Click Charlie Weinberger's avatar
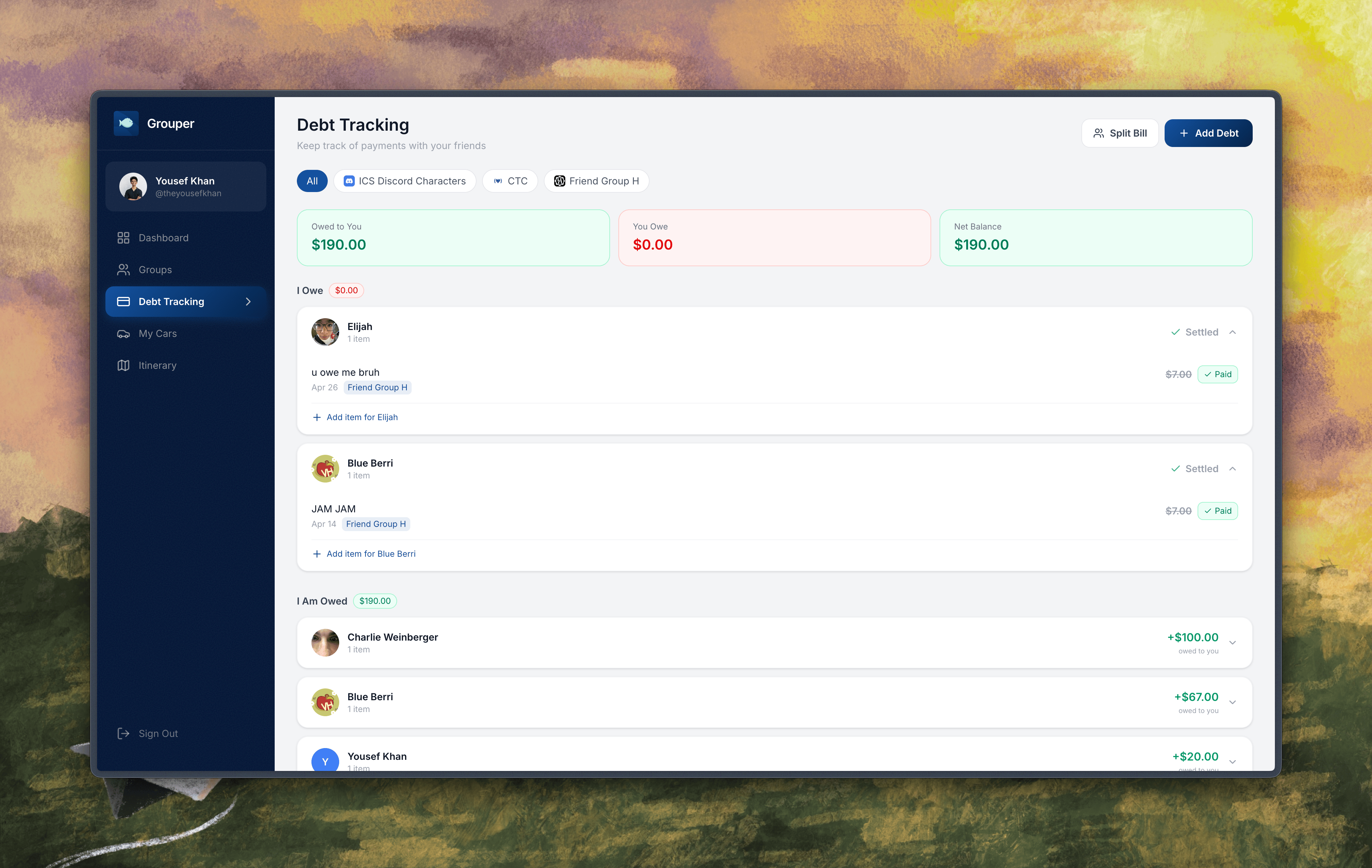 (x=325, y=642)
